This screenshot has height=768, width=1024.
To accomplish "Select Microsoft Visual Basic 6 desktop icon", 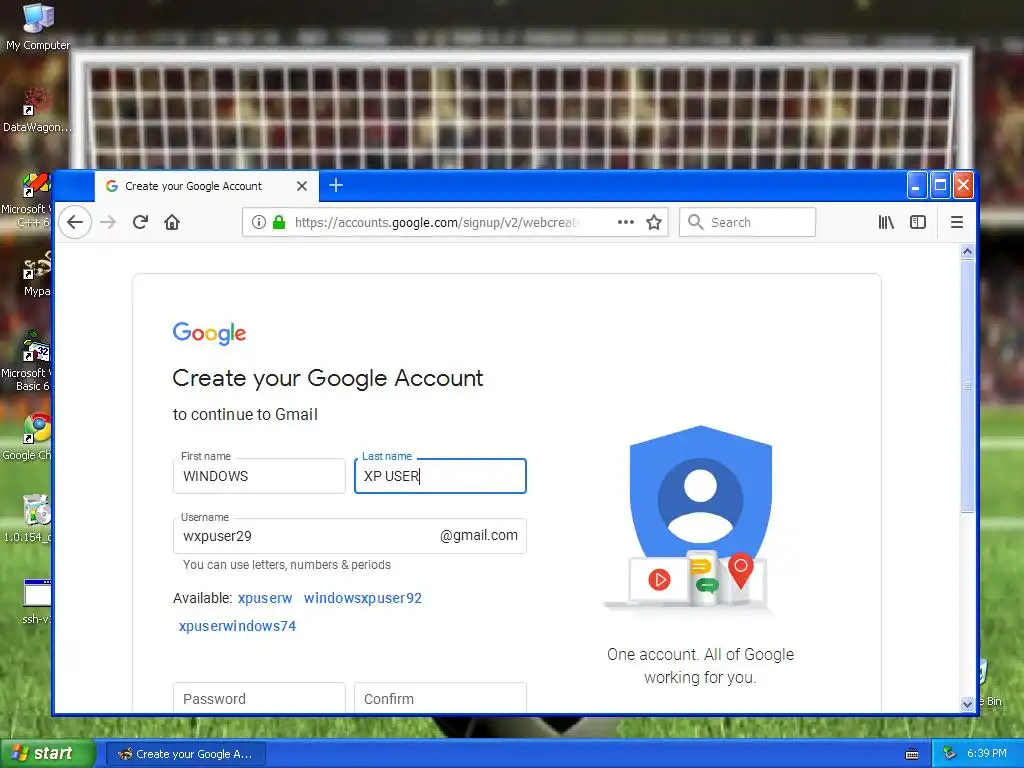I will click(x=26, y=361).
